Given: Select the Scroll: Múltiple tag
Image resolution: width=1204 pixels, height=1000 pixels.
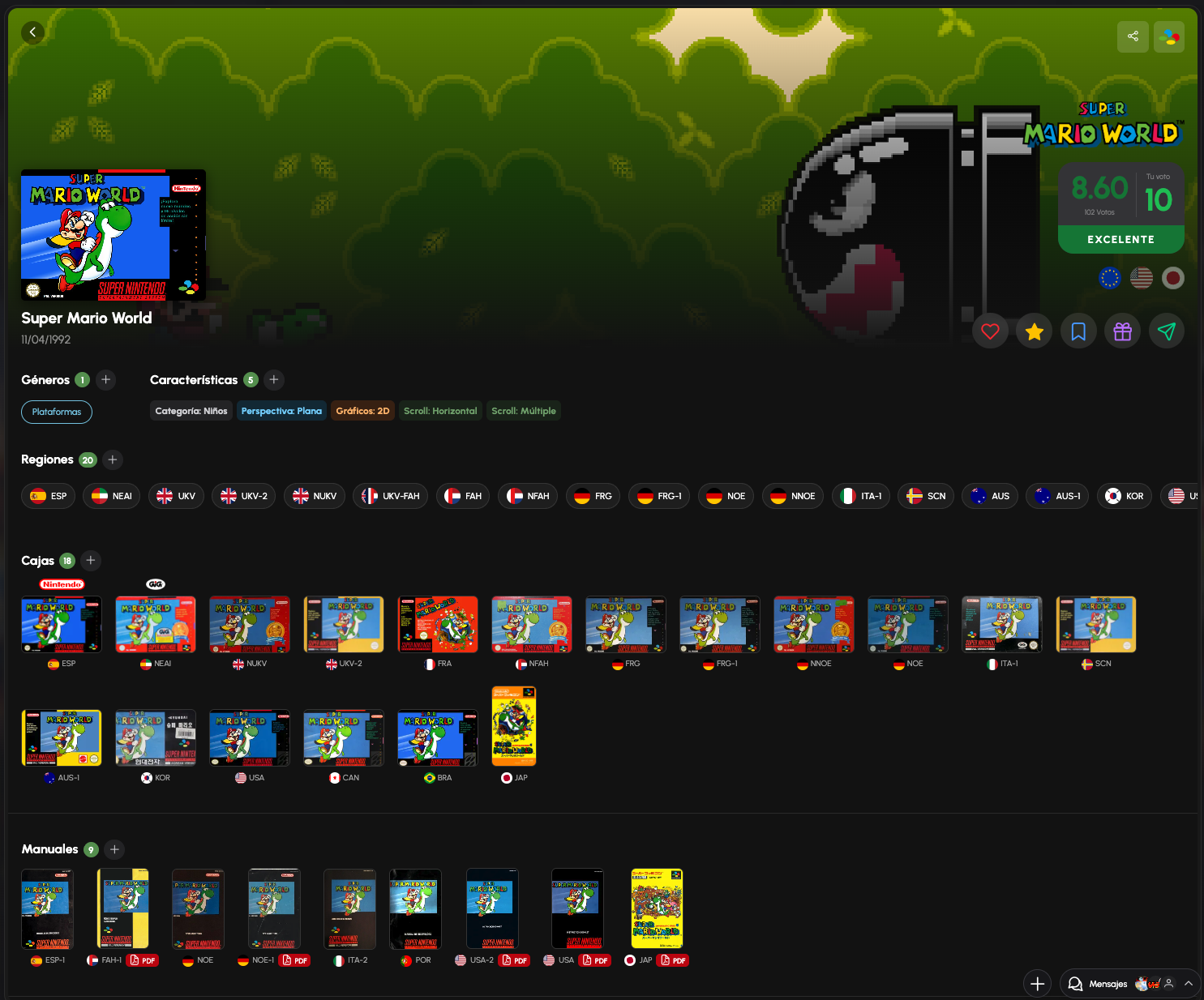Looking at the screenshot, I should click(524, 411).
